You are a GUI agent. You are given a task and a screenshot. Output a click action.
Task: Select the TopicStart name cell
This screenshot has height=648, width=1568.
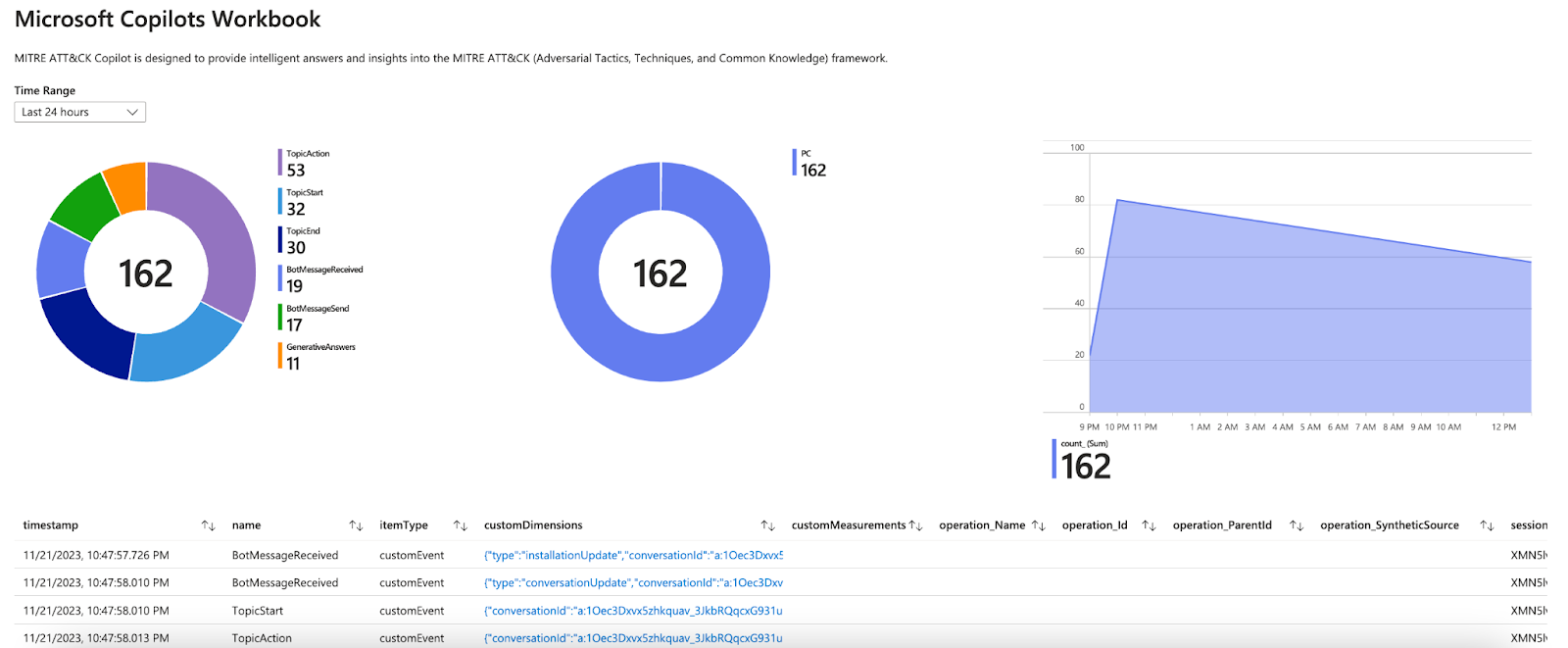258,611
